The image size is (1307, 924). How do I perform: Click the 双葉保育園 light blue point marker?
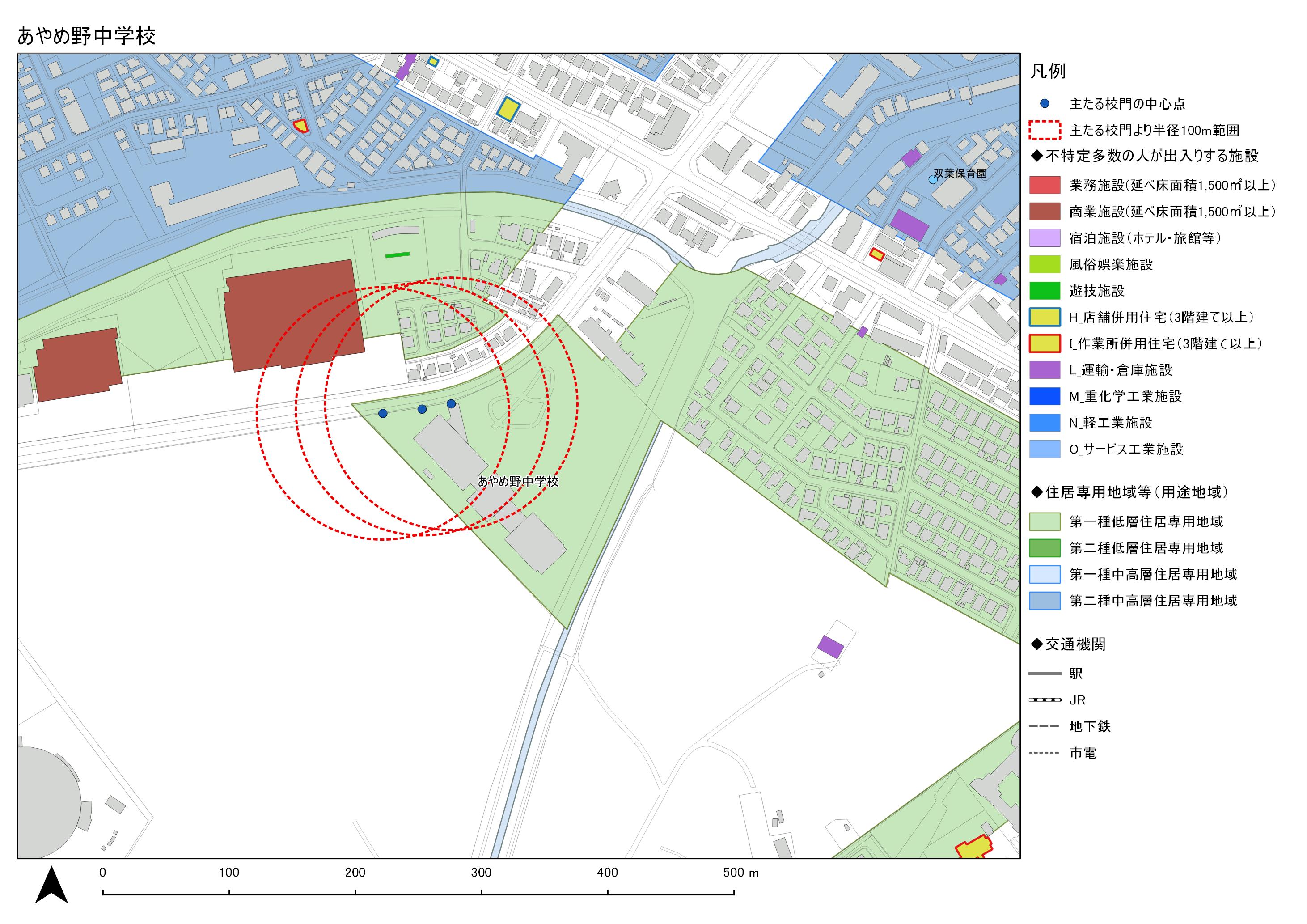pyautogui.click(x=932, y=179)
